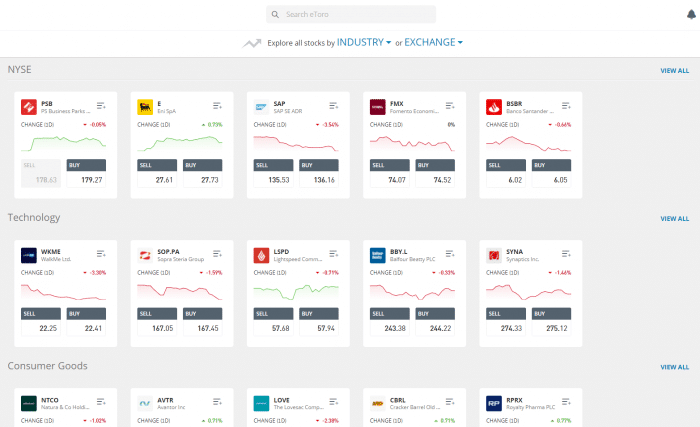Add LOVE to watchlist icon
Viewport: 700px width, 427px height.
[x=333, y=402]
